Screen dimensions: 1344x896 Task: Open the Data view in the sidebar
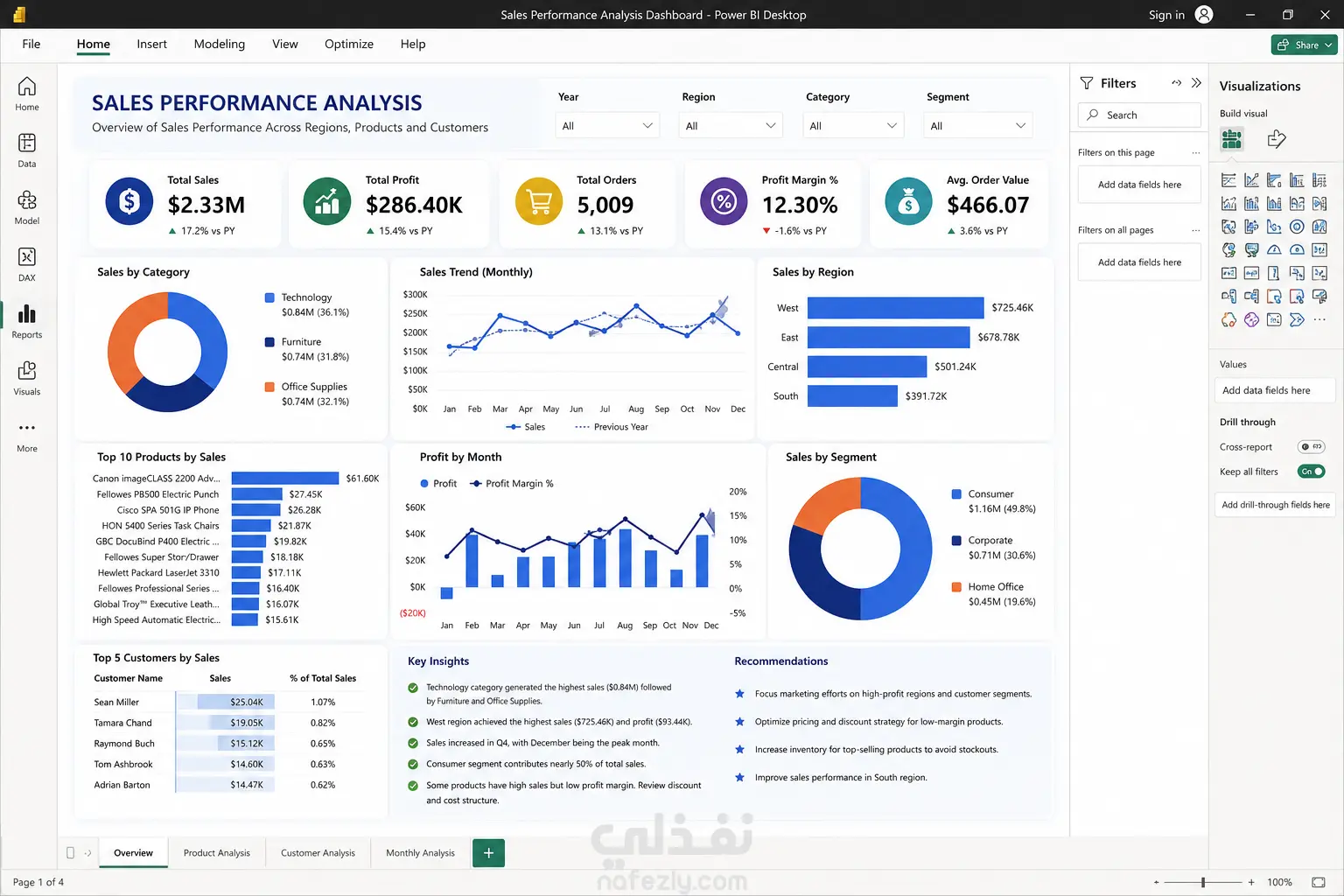(27, 150)
